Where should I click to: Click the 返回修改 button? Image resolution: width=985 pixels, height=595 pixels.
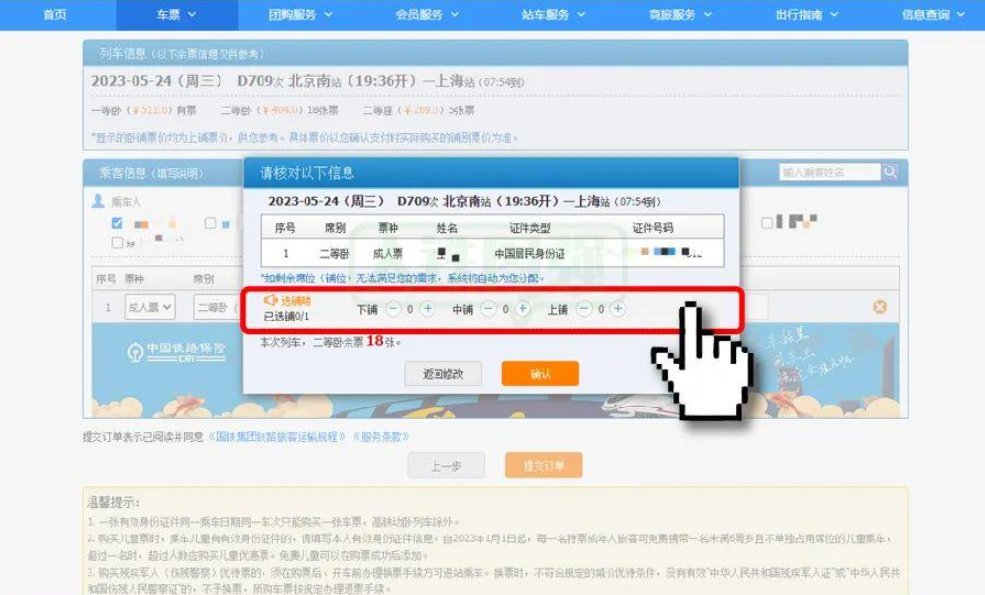pyautogui.click(x=442, y=374)
